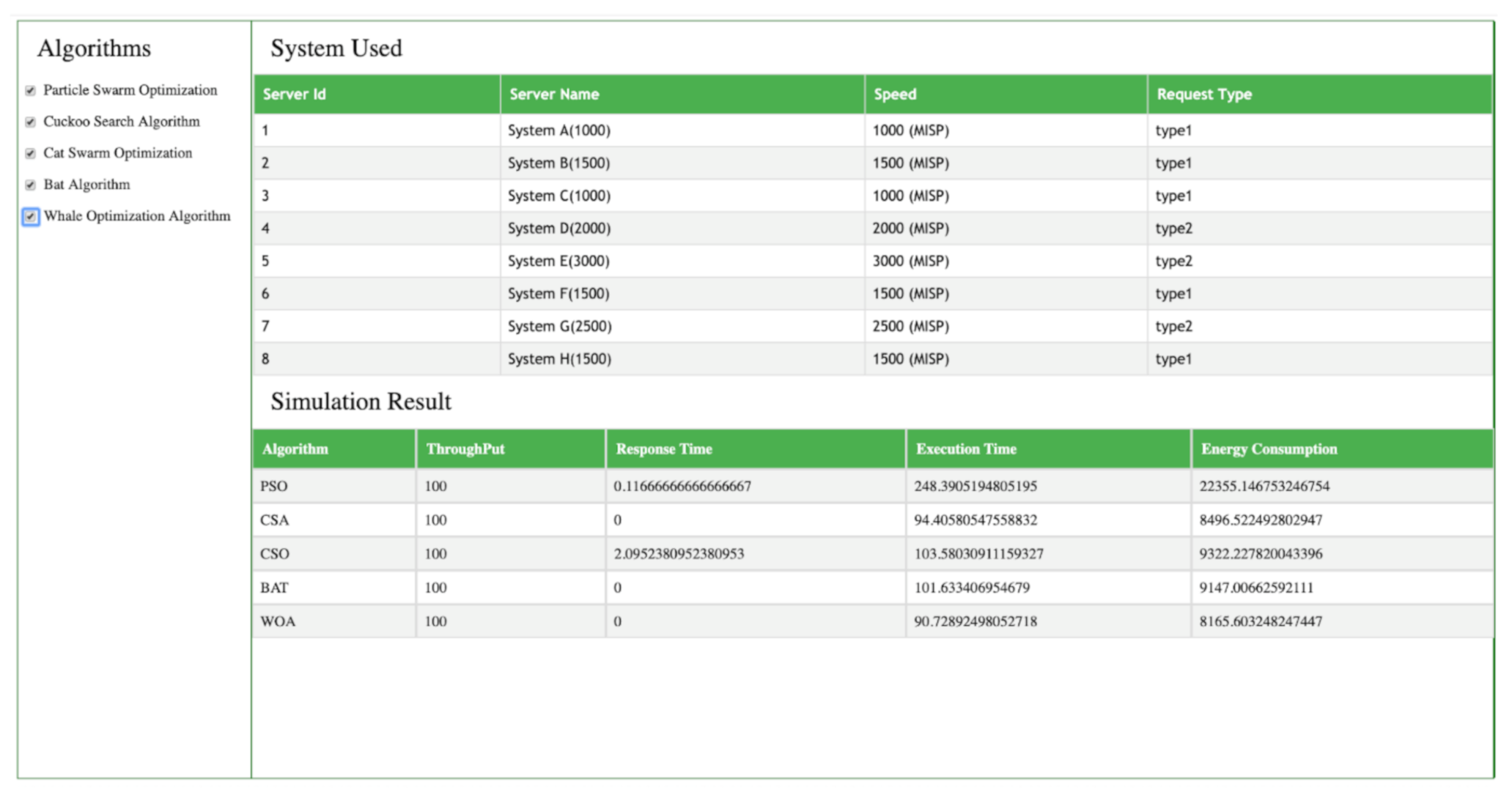Click the ThroughPut column header

click(465, 449)
